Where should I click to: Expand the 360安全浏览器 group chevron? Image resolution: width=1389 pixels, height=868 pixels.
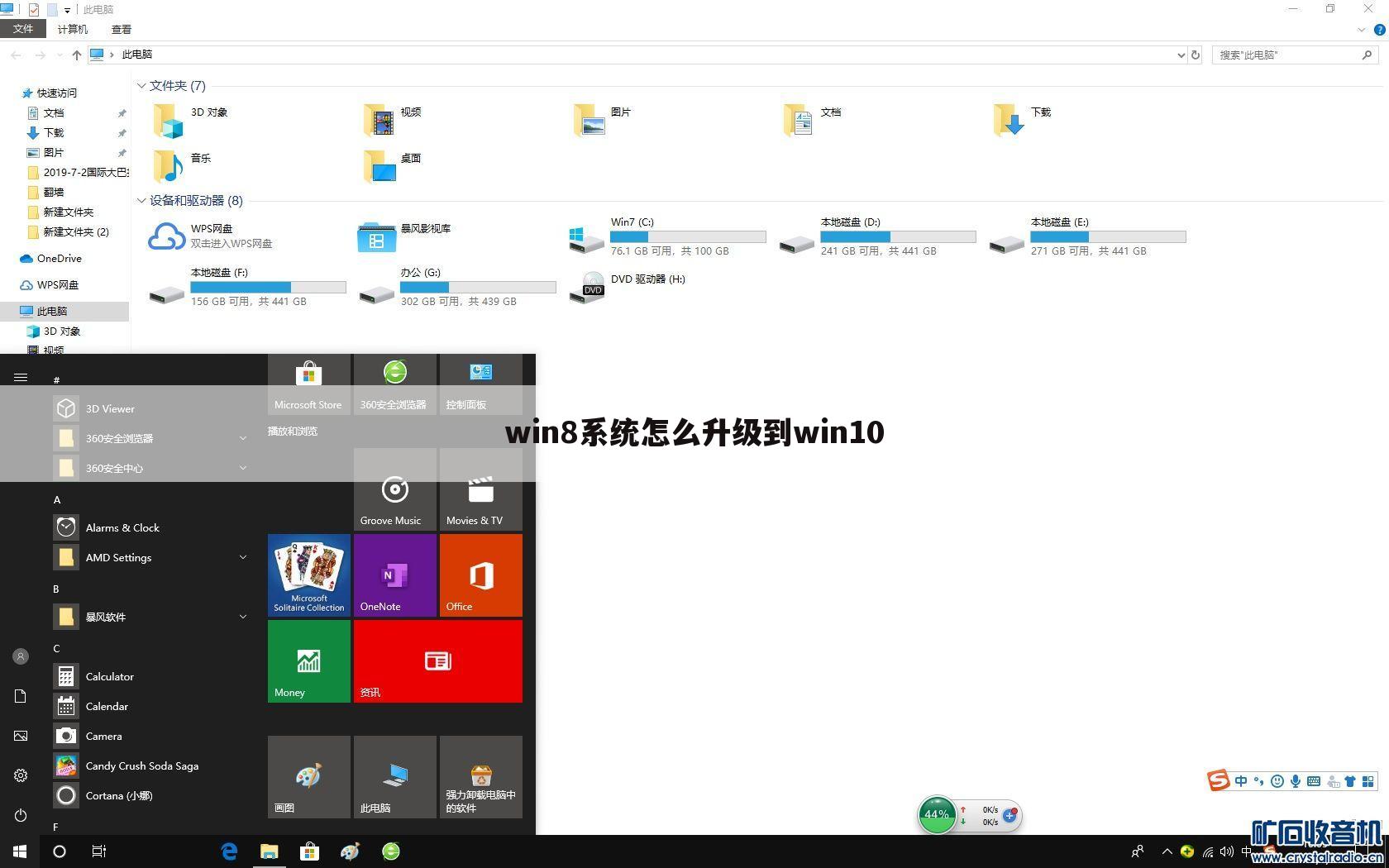pos(243,438)
